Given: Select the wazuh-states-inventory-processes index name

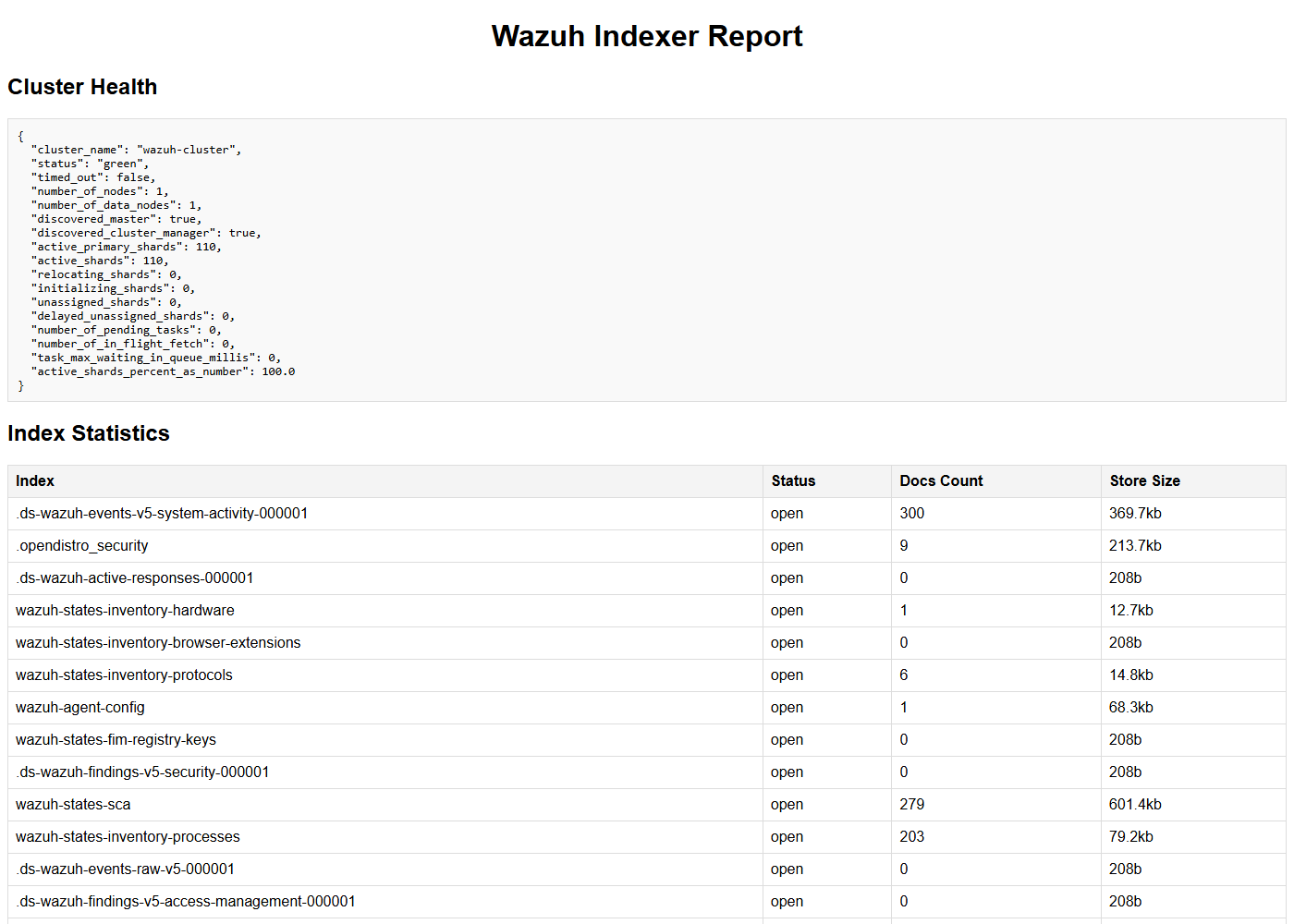Looking at the screenshot, I should tap(128, 837).
